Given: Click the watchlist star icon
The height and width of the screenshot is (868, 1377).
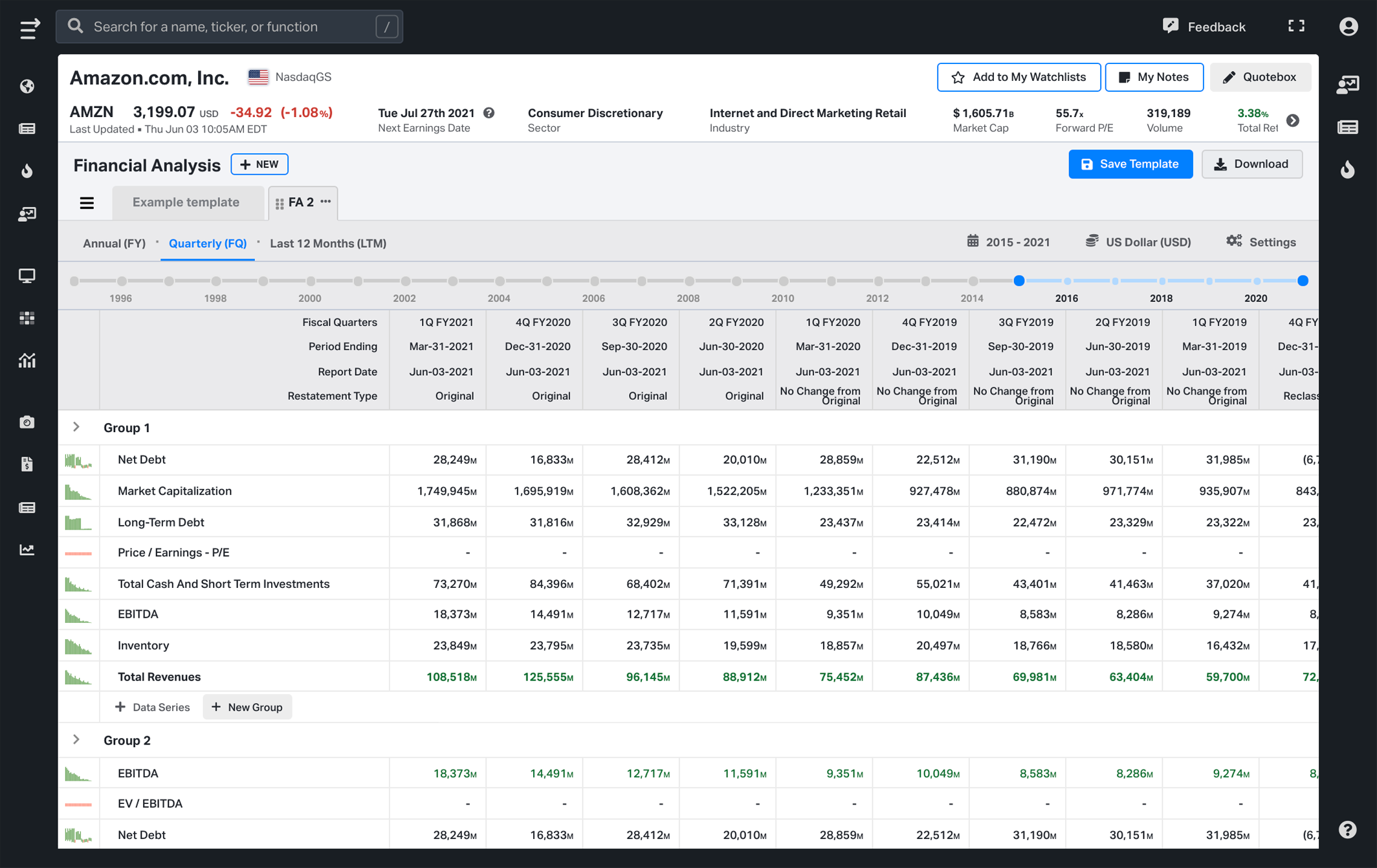Looking at the screenshot, I should [957, 76].
